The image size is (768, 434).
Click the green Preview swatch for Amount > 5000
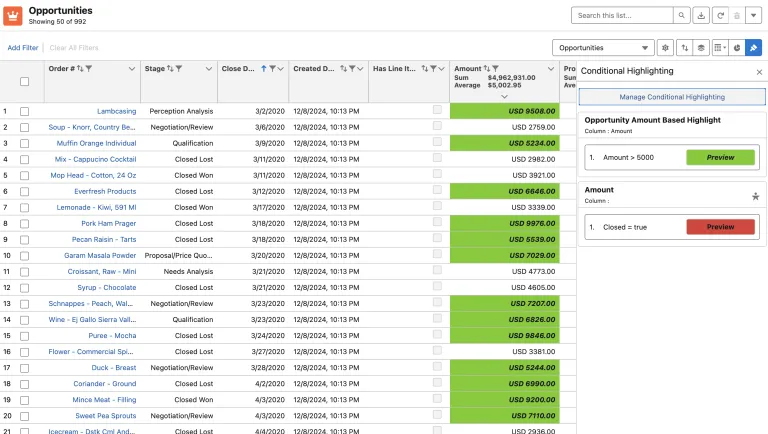pyautogui.click(x=720, y=157)
